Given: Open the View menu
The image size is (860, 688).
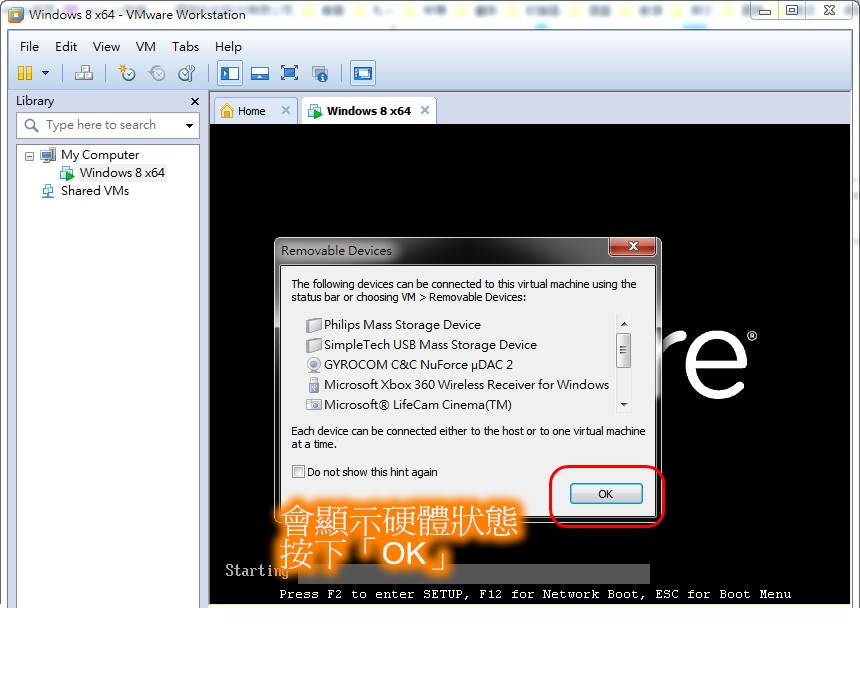Looking at the screenshot, I should click(x=106, y=47).
